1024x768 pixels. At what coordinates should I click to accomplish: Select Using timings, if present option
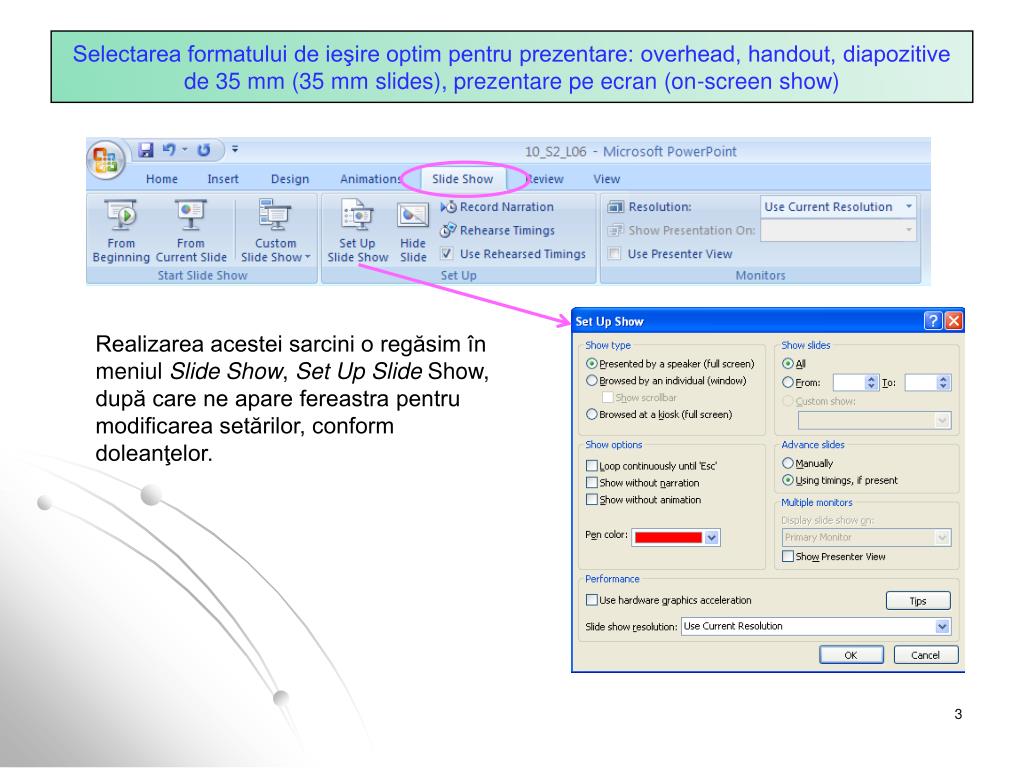click(788, 480)
